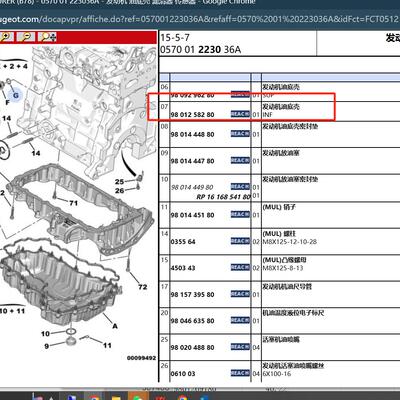Open REACH badge for part 98 014 449 80

[240, 187]
